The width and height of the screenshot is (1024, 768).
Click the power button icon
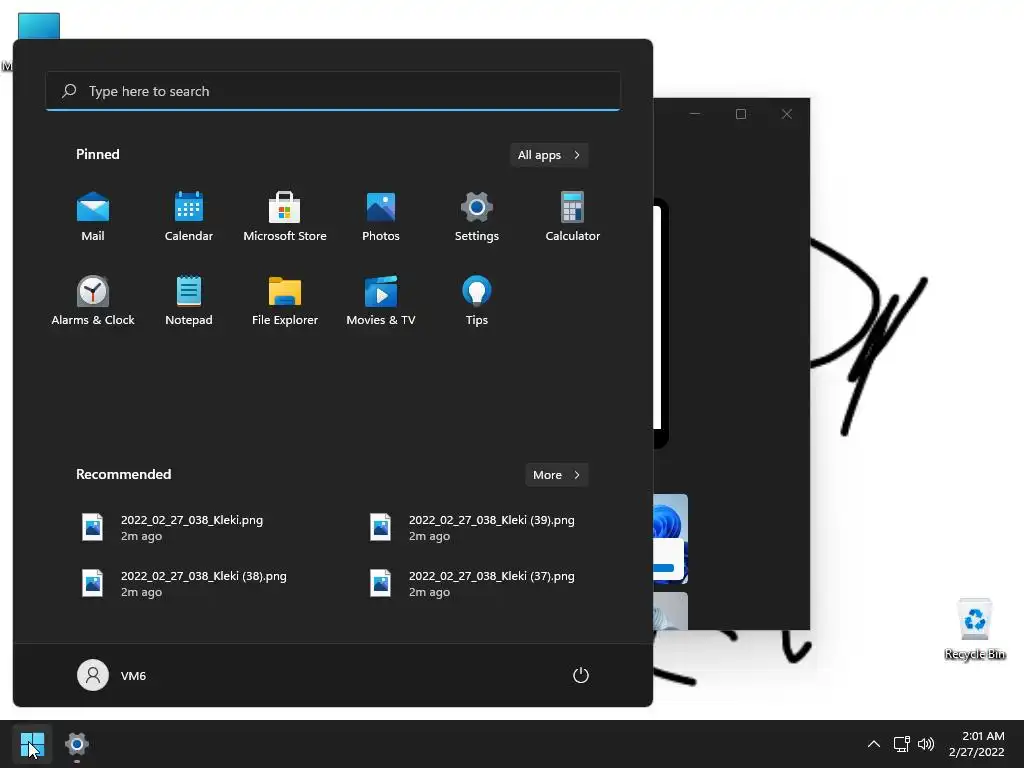coord(581,675)
